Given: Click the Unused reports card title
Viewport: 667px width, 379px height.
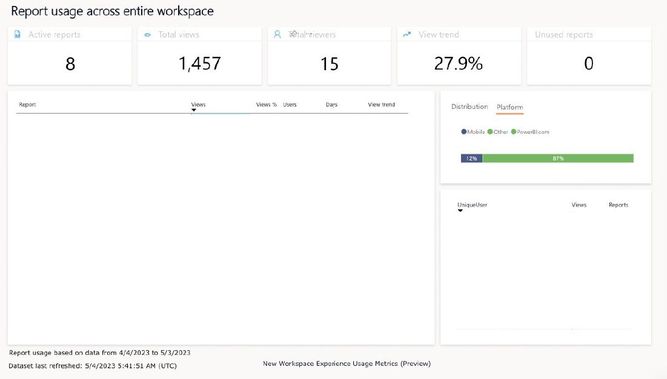Looking at the screenshot, I should [x=564, y=35].
